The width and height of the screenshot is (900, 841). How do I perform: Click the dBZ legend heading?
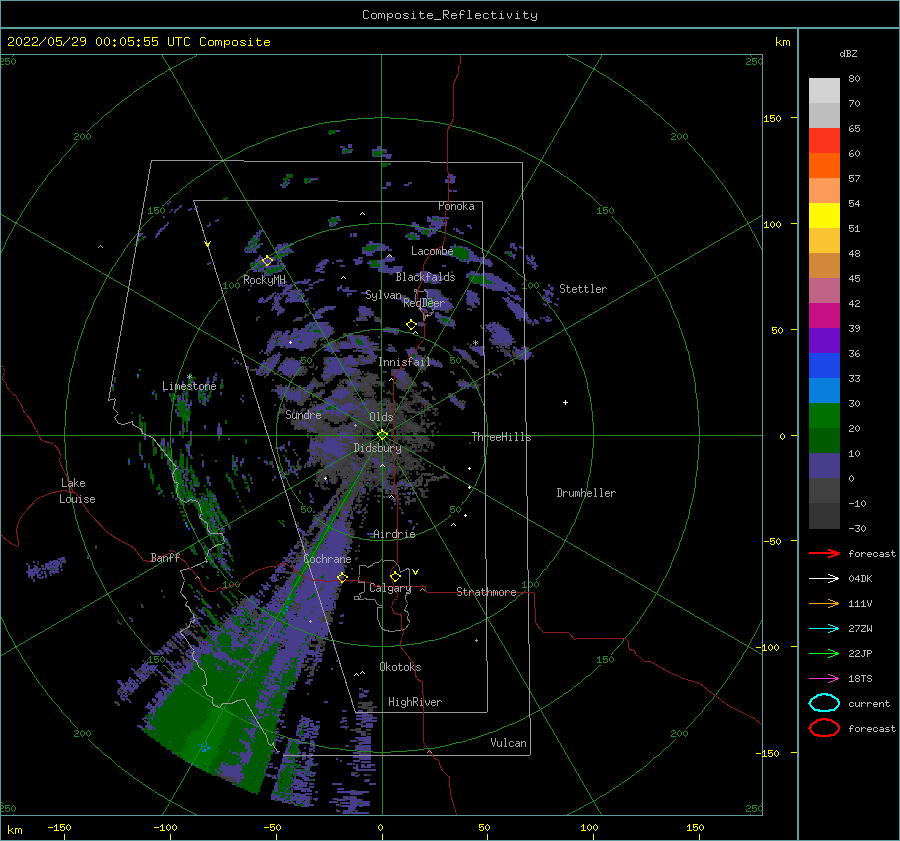848,53
